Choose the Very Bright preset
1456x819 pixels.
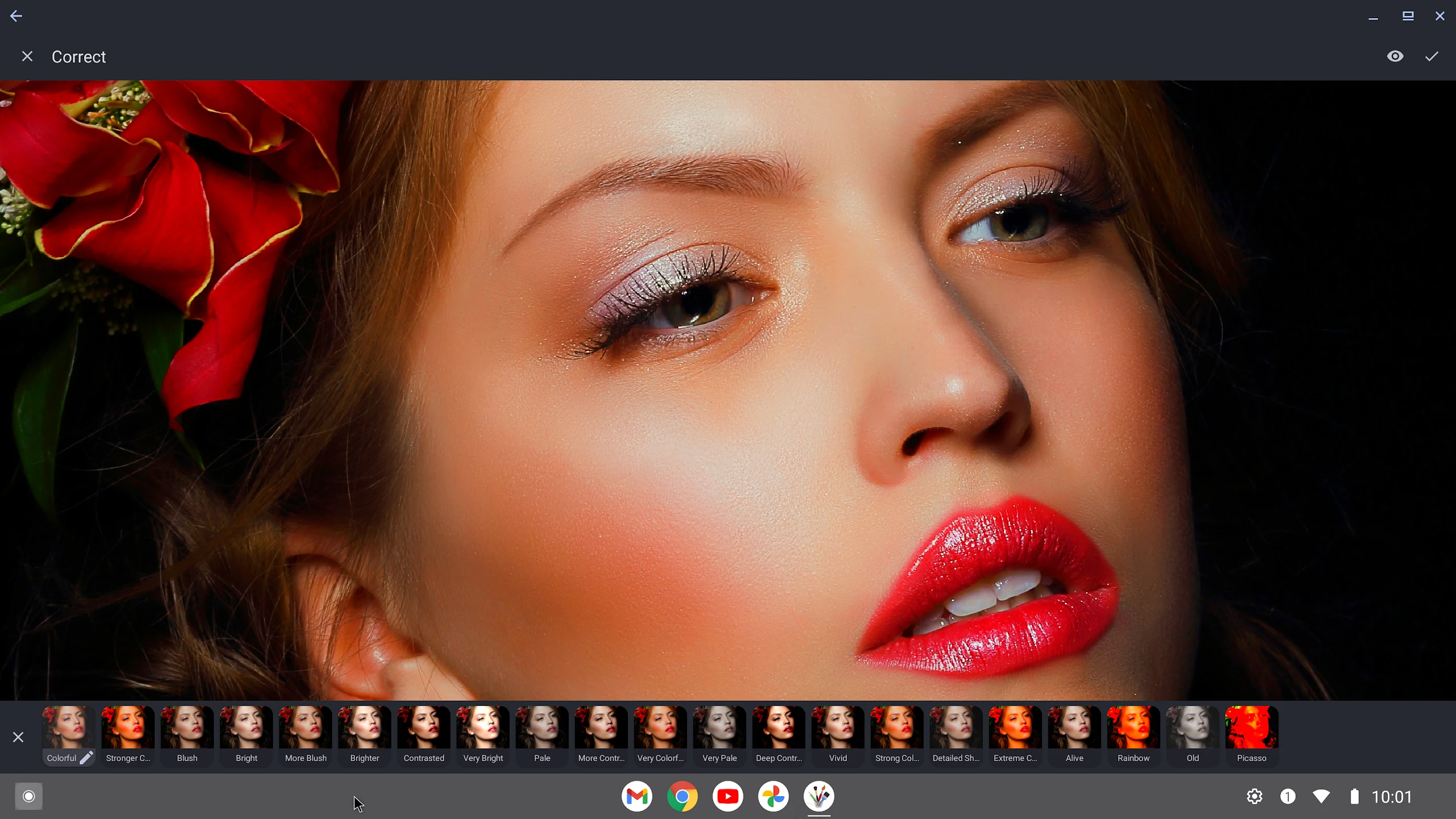483,728
